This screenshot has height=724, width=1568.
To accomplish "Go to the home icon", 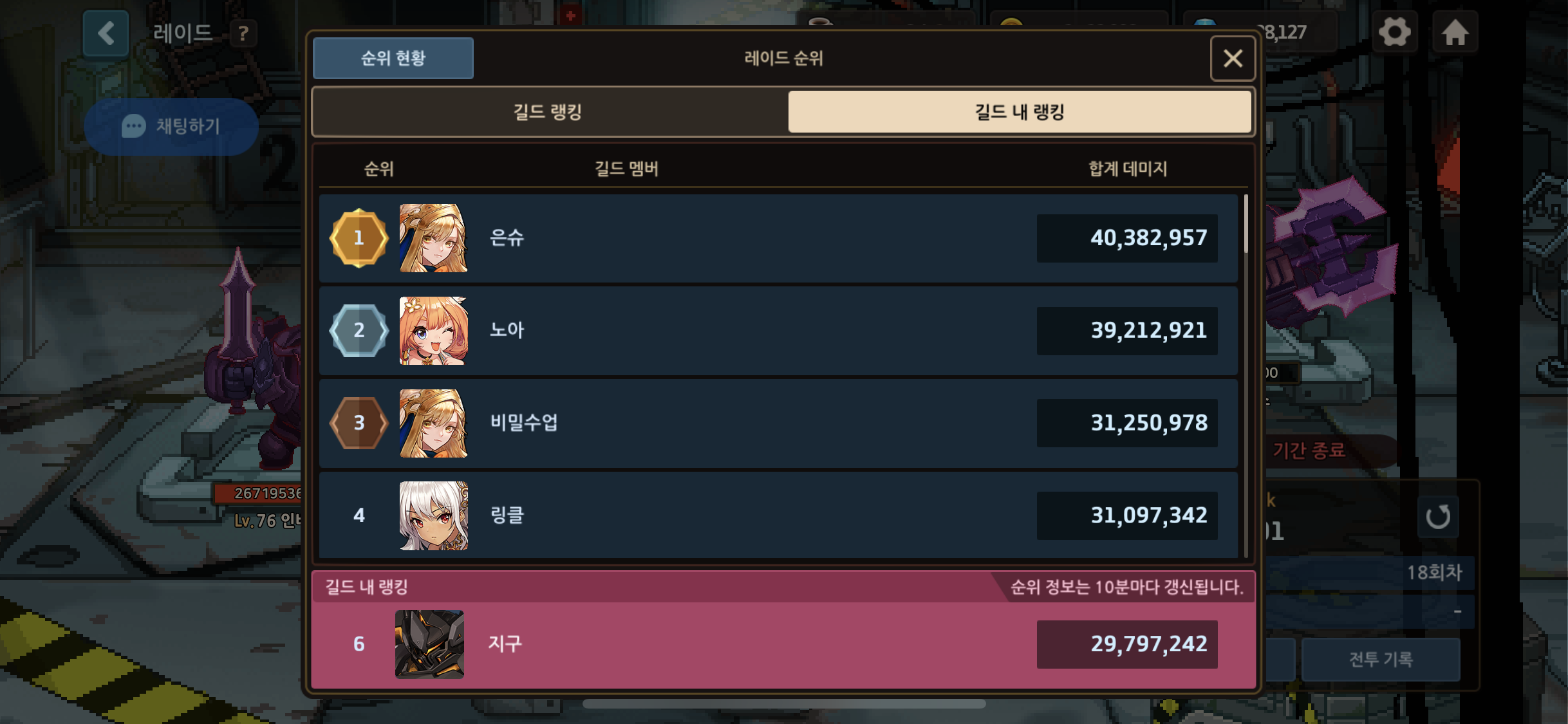I will tap(1455, 32).
